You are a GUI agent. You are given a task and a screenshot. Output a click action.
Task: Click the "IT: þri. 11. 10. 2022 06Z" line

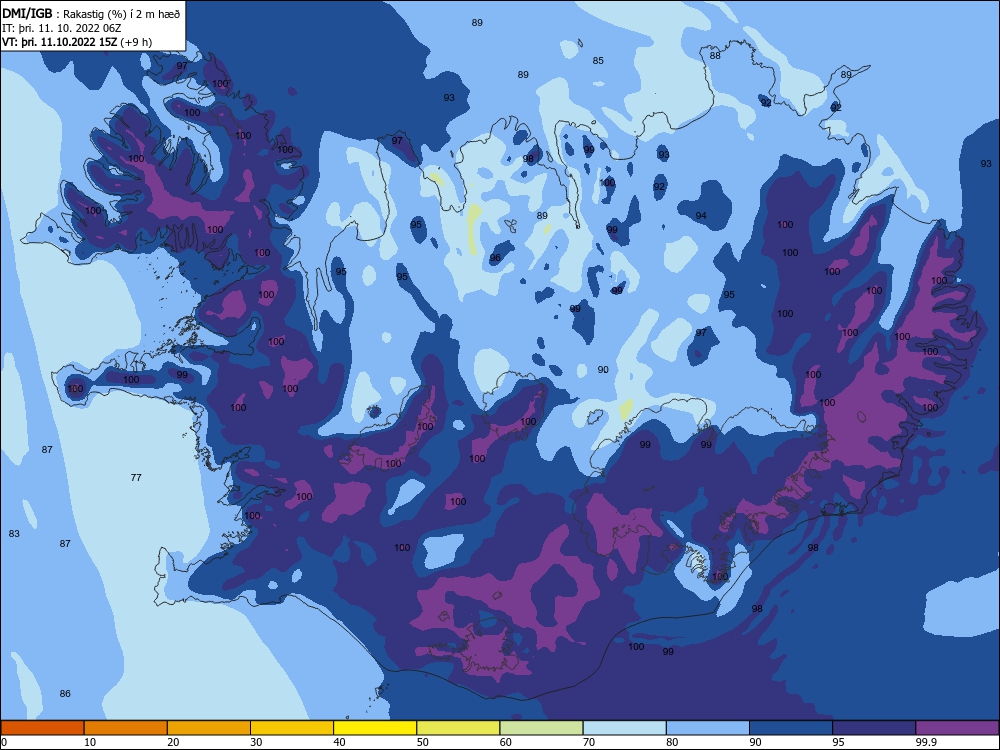point(61,28)
